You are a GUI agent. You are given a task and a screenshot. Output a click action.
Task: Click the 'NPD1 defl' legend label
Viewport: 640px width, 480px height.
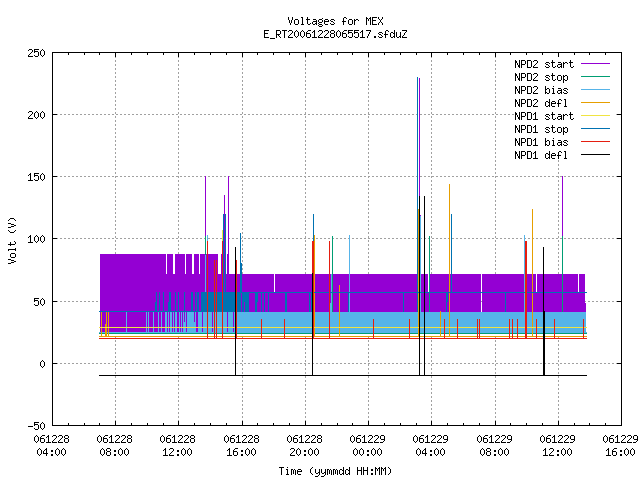541,155
